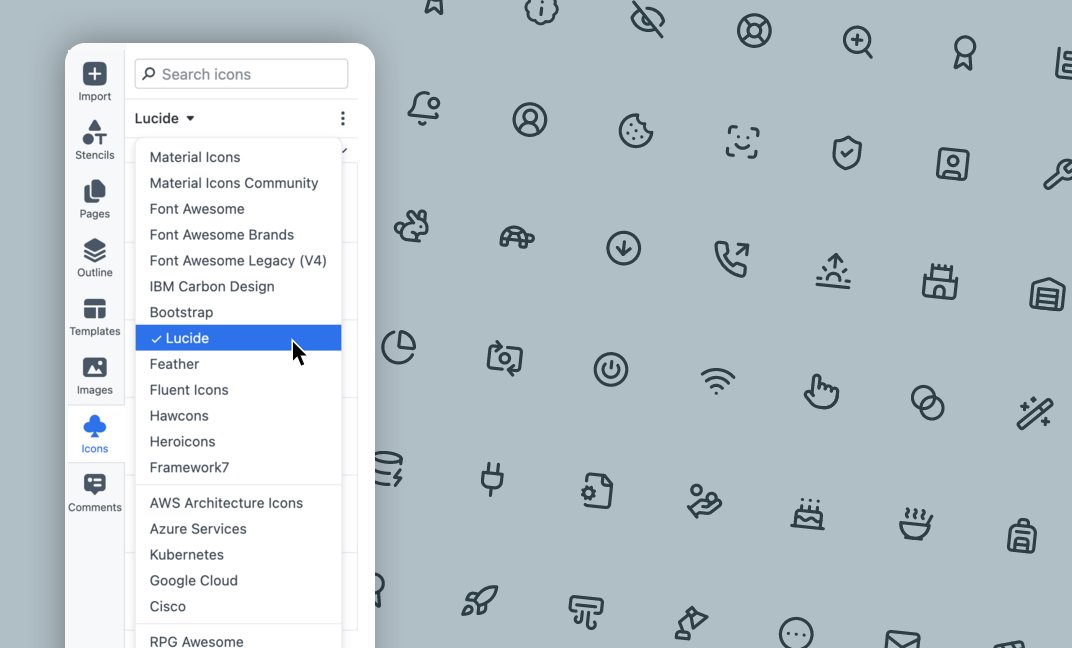Click the outgoing phone call icon
The image size is (1072, 648).
732,258
